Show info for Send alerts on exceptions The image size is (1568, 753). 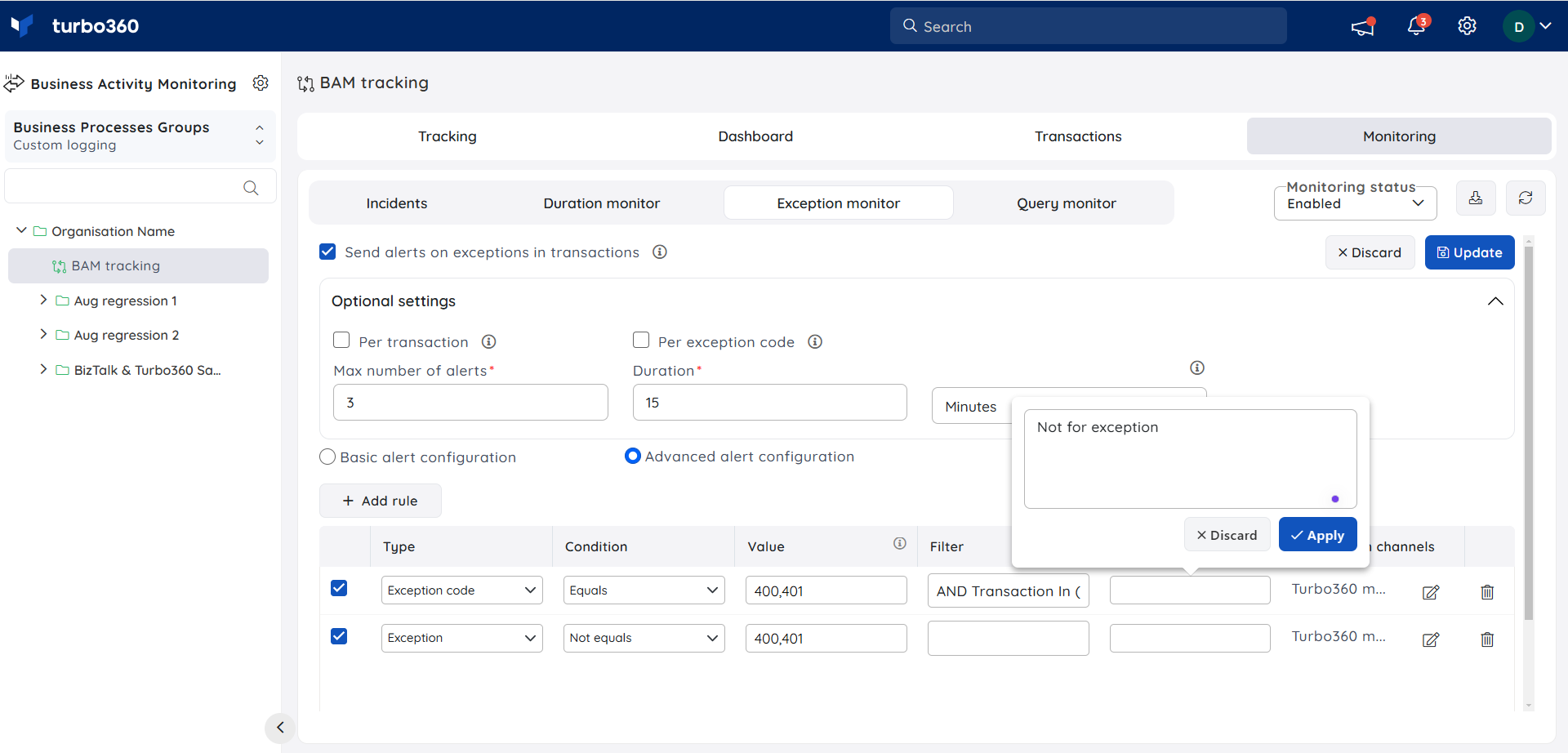660,252
